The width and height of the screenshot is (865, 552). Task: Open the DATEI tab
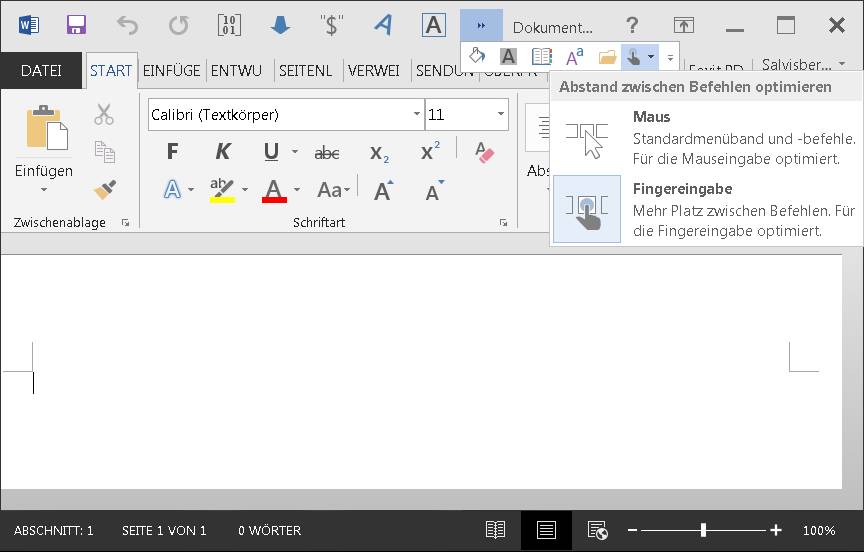click(x=41, y=71)
